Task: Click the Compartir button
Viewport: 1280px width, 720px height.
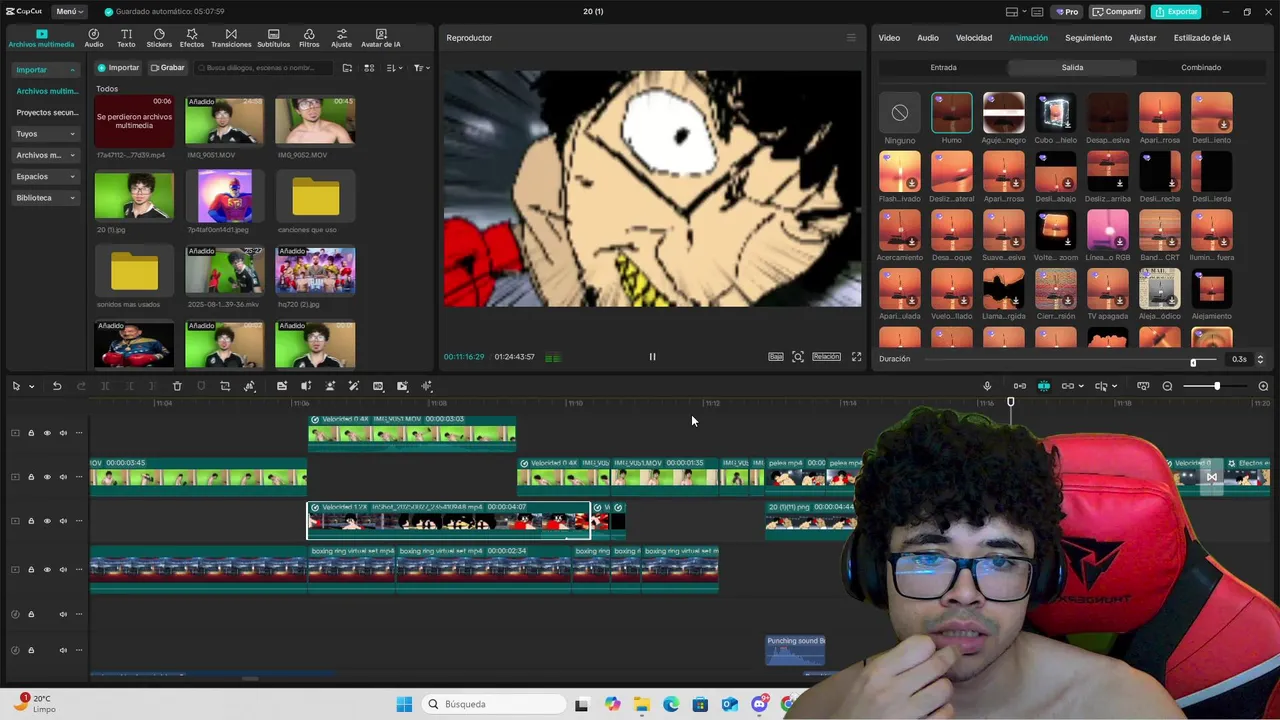Action: (x=1117, y=12)
